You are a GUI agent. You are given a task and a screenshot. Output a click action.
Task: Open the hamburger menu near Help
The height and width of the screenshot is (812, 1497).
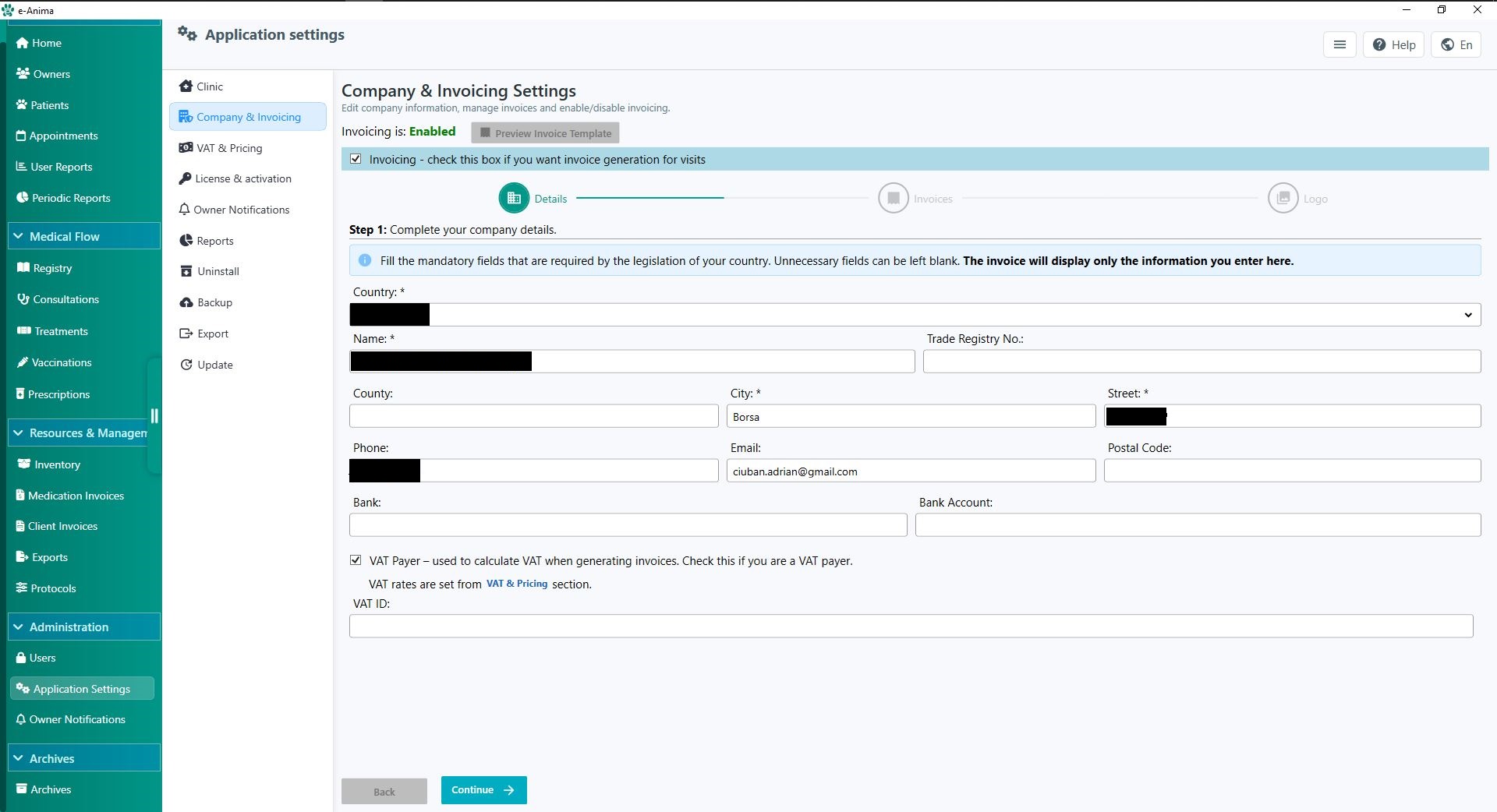coord(1340,44)
